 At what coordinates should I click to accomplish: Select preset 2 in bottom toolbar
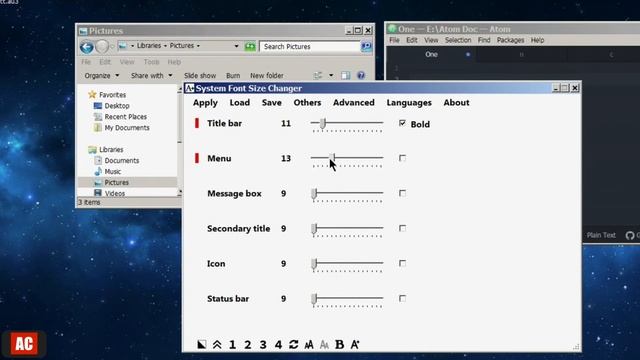(248, 344)
